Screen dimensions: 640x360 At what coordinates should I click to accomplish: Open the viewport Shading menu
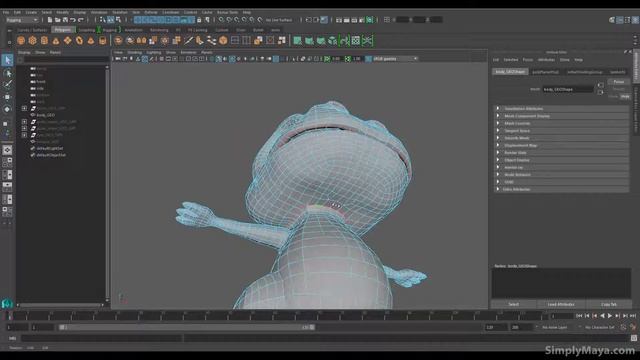(x=134, y=52)
